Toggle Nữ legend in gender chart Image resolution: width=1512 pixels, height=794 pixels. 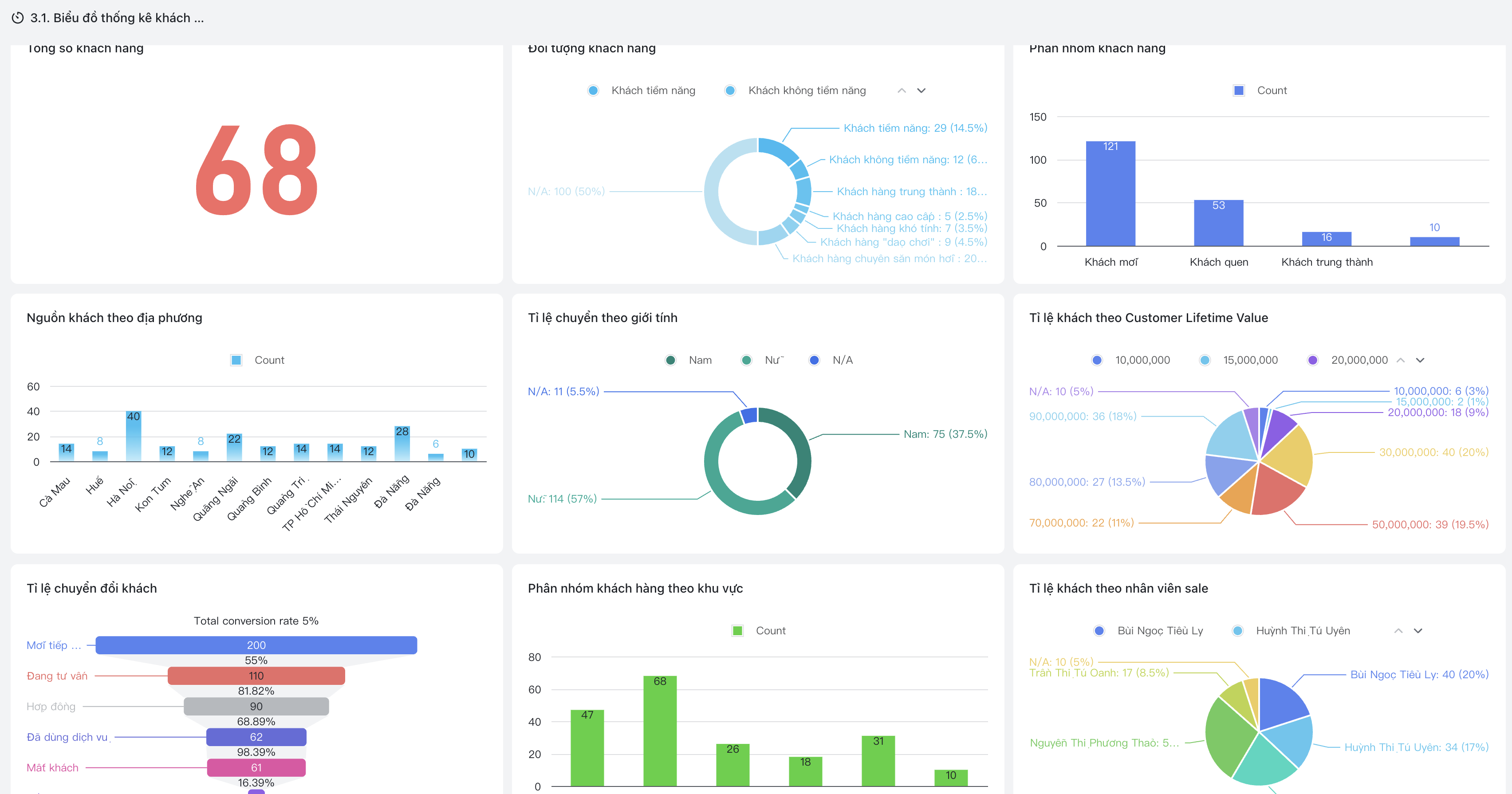(x=763, y=360)
